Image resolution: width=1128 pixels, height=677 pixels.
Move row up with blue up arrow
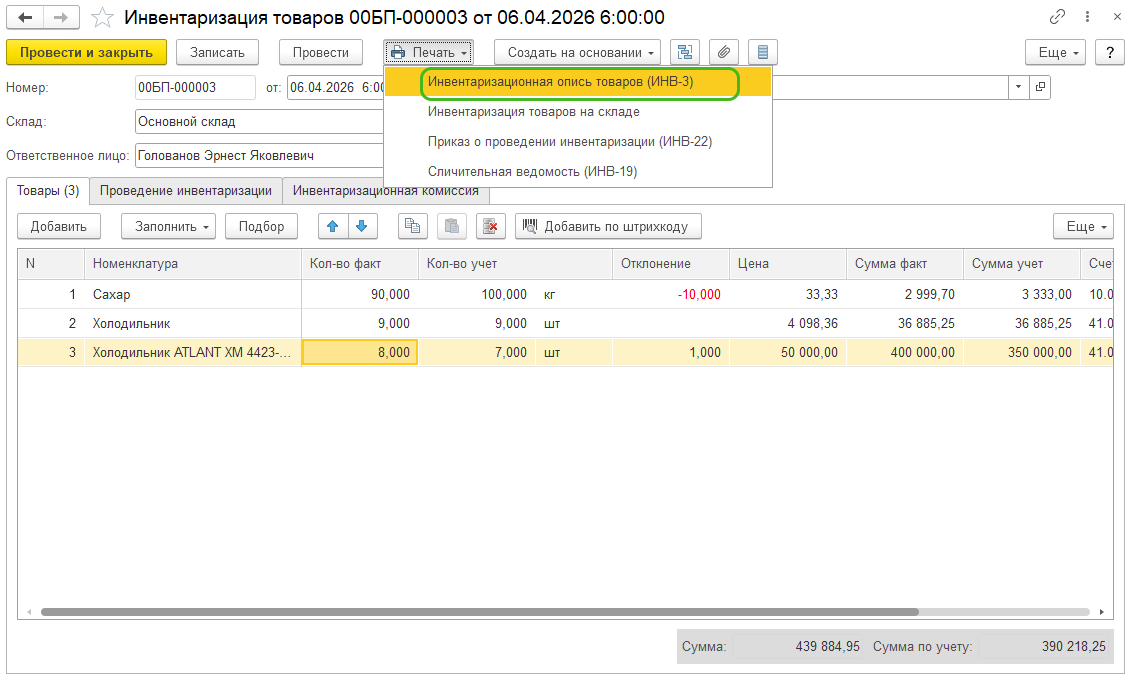point(333,226)
